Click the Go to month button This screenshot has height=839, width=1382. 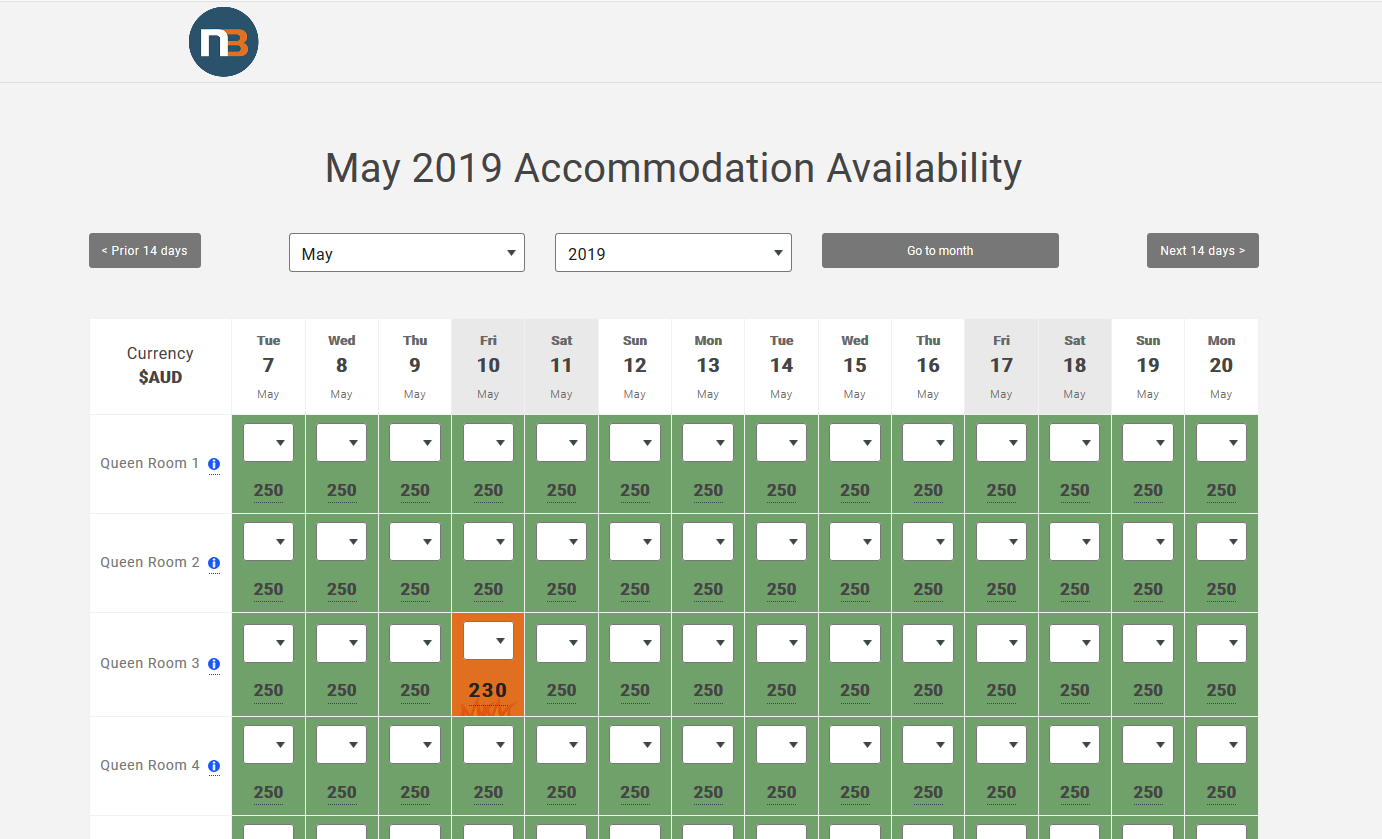tap(940, 251)
